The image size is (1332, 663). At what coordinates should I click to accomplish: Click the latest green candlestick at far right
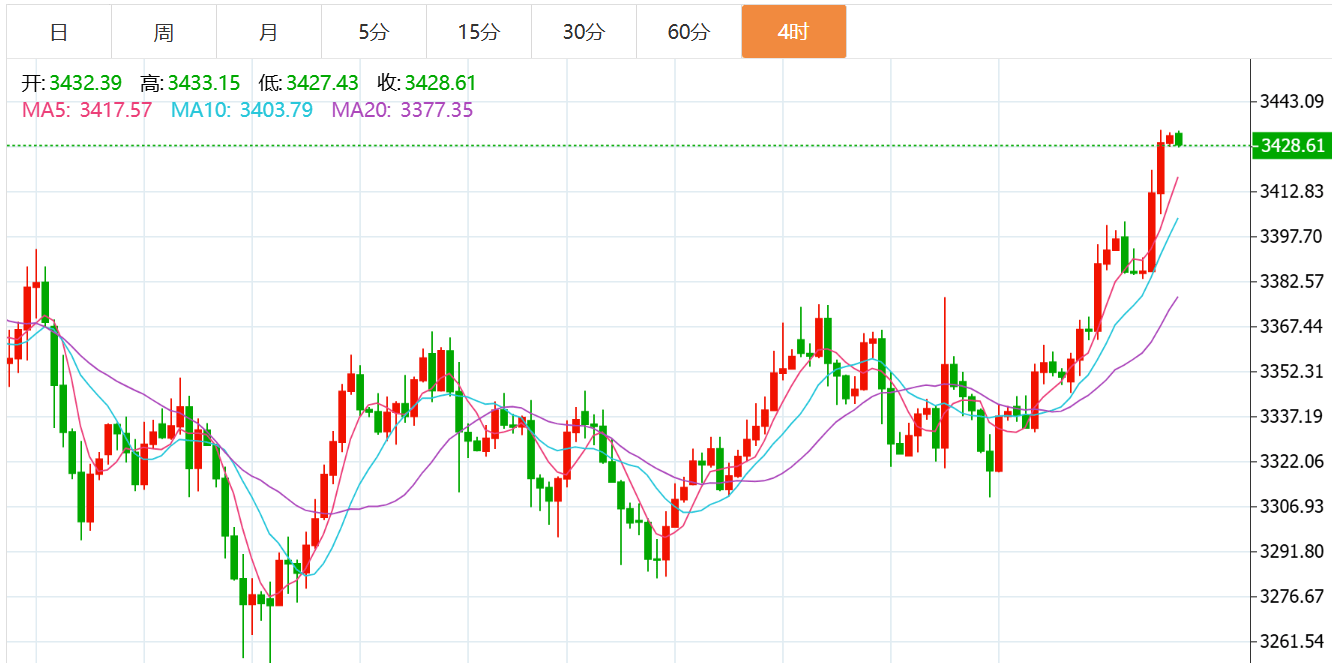(1179, 139)
